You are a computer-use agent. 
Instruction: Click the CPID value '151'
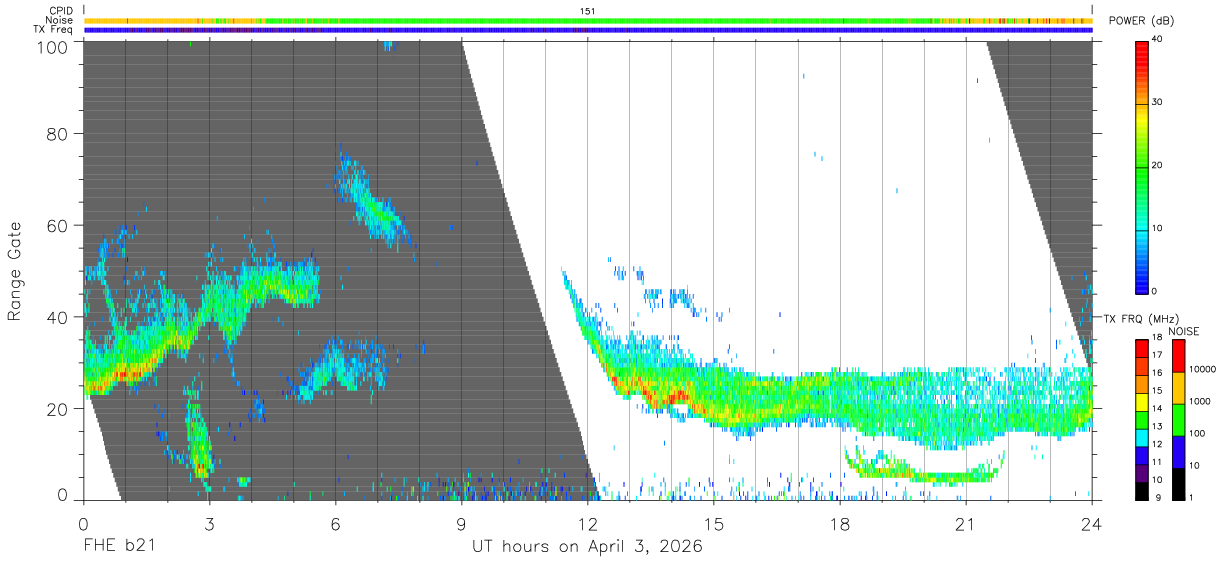587,11
